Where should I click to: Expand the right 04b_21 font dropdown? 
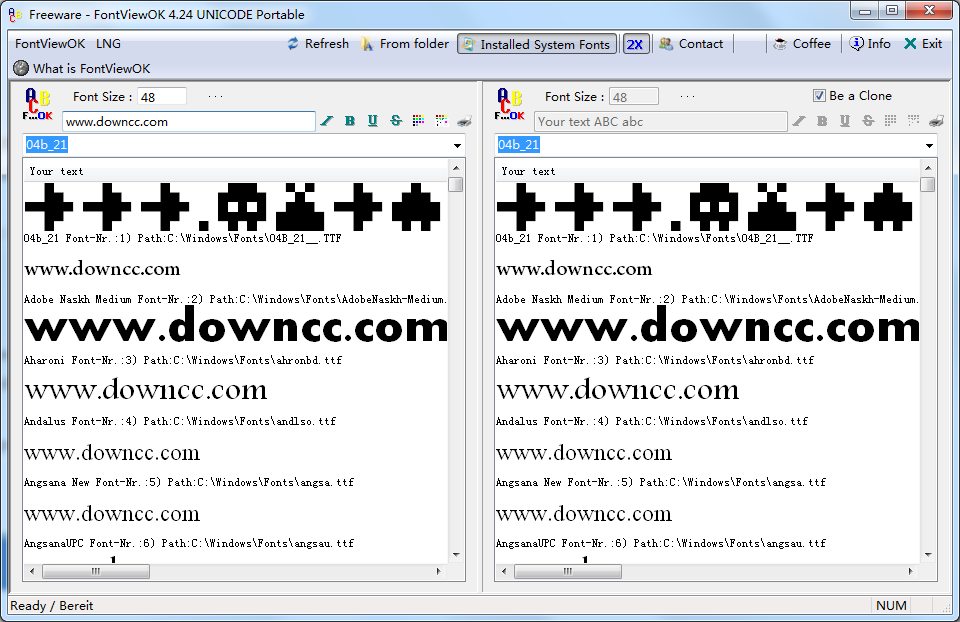pyautogui.click(x=929, y=146)
